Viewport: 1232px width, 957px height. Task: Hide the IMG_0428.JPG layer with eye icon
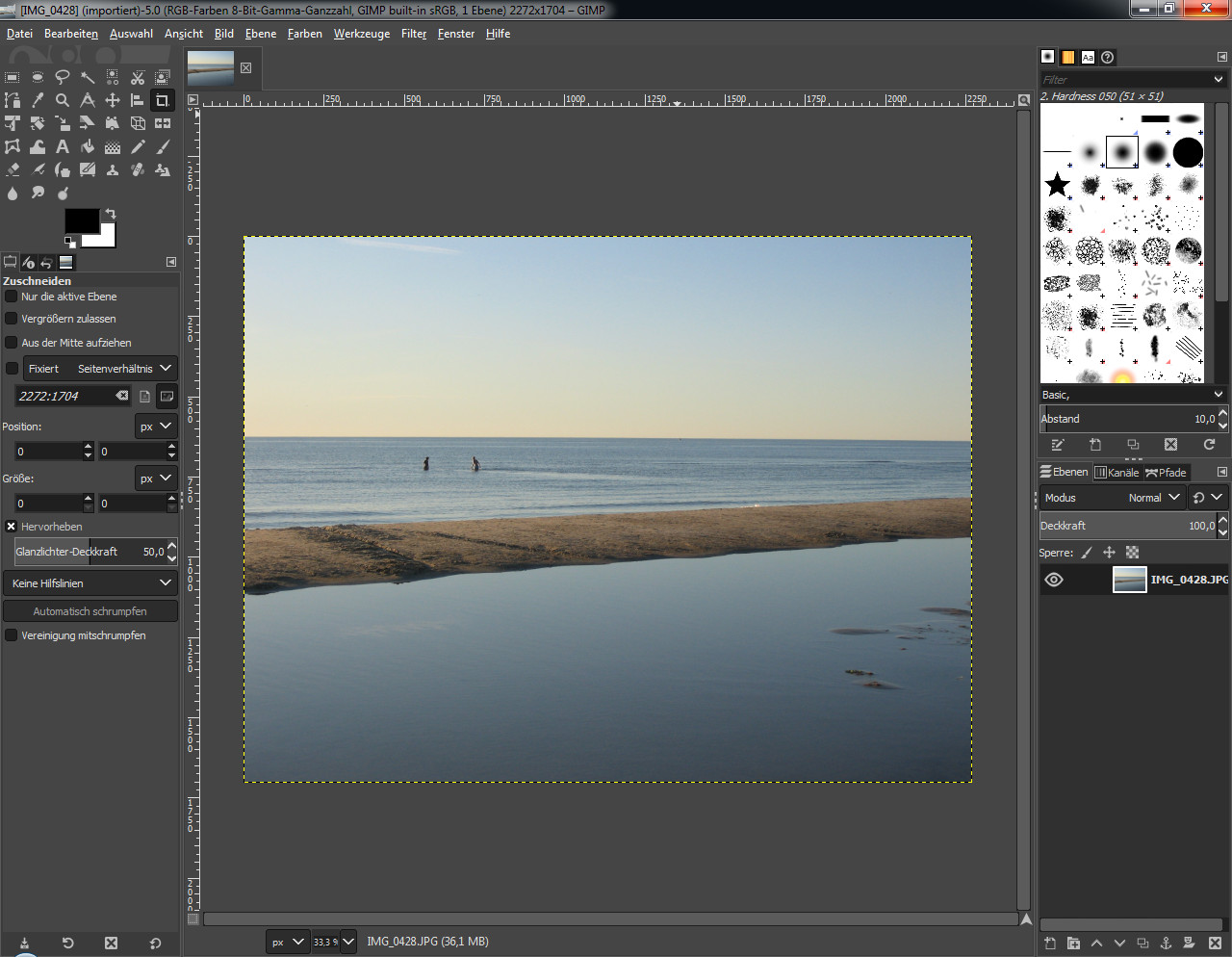pyautogui.click(x=1054, y=580)
